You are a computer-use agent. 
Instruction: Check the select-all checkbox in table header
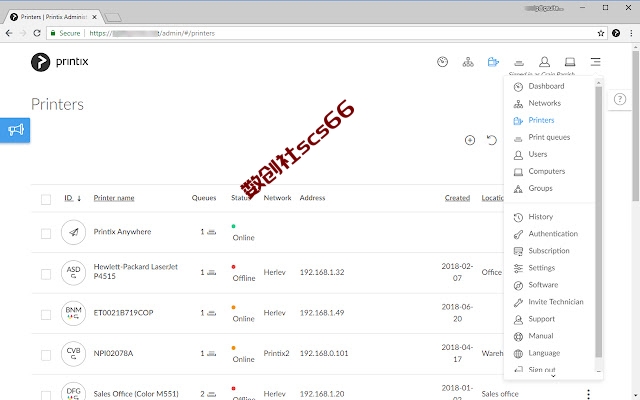click(x=46, y=199)
